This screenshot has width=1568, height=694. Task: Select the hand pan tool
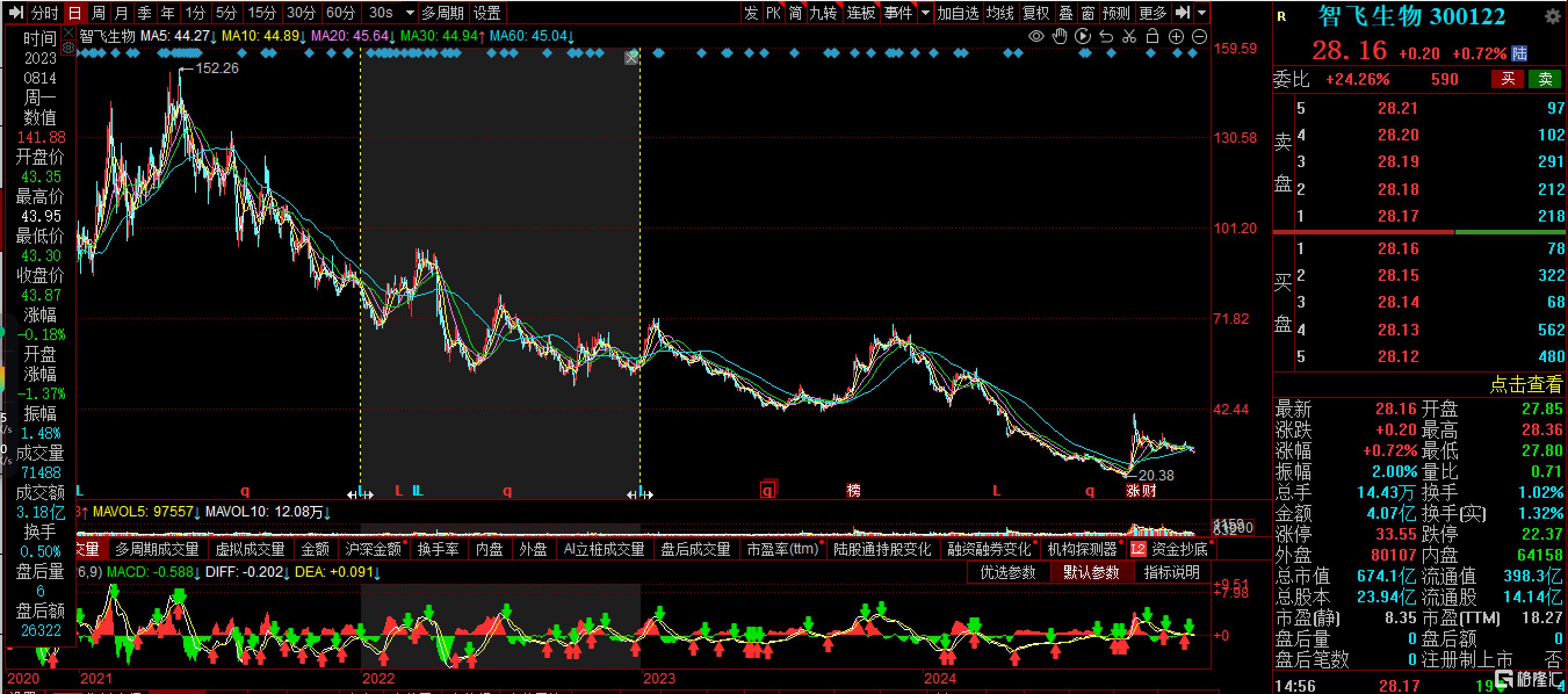(1060, 37)
